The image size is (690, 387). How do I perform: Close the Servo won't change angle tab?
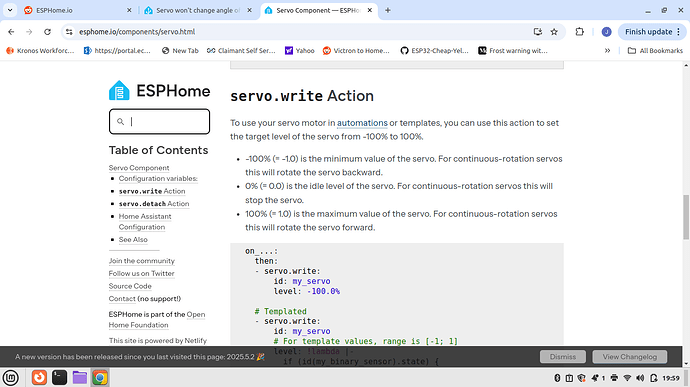coord(250,10)
